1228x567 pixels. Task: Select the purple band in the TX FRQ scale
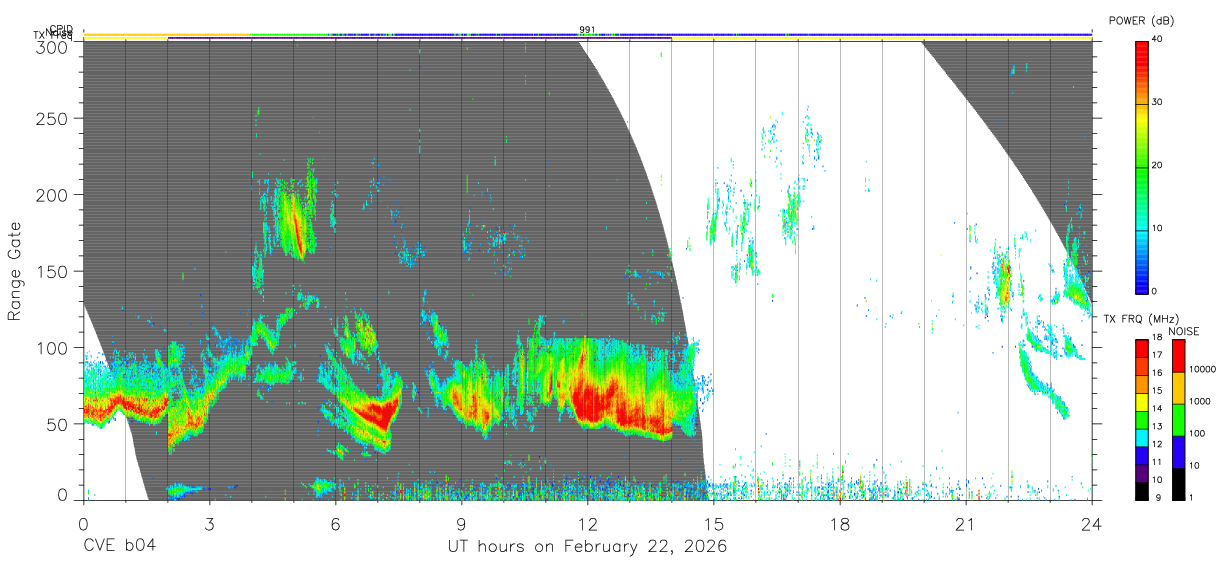click(1141, 473)
